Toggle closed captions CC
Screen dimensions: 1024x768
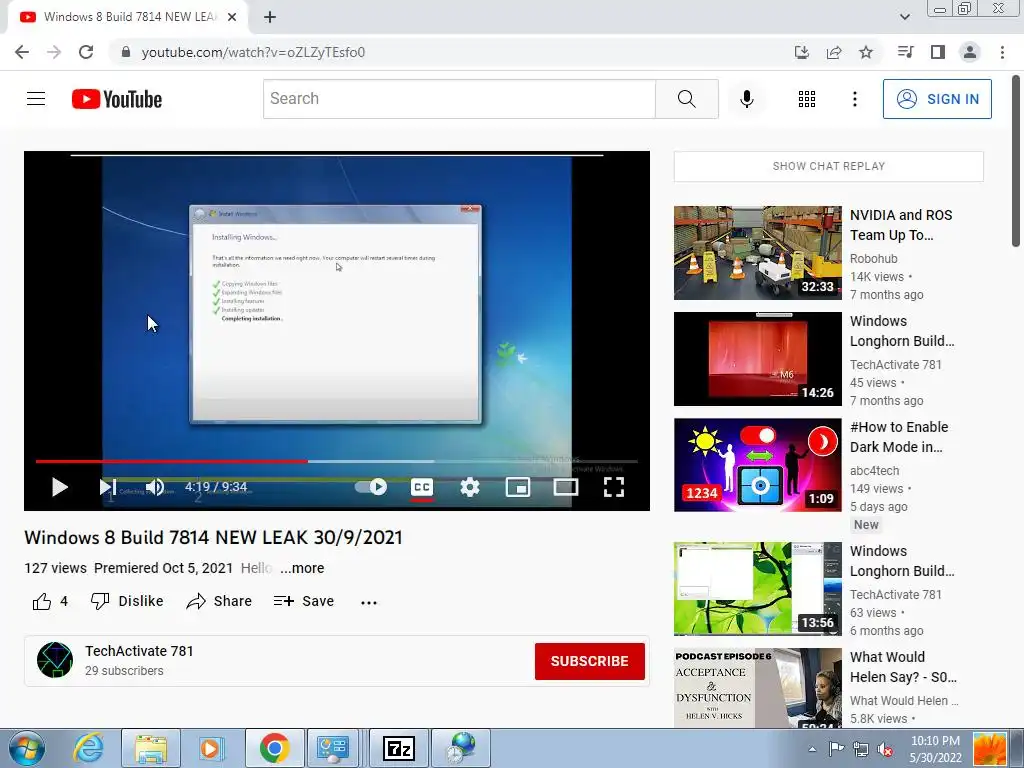coord(422,487)
